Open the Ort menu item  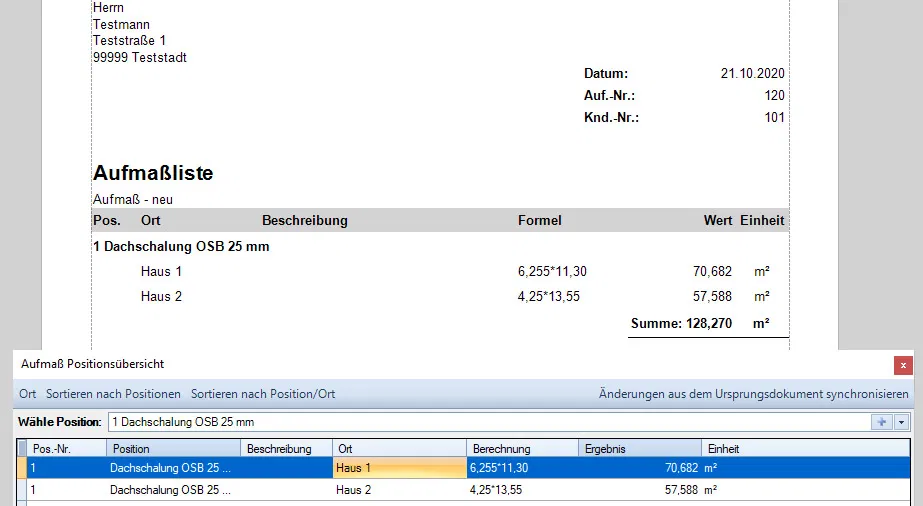27,394
